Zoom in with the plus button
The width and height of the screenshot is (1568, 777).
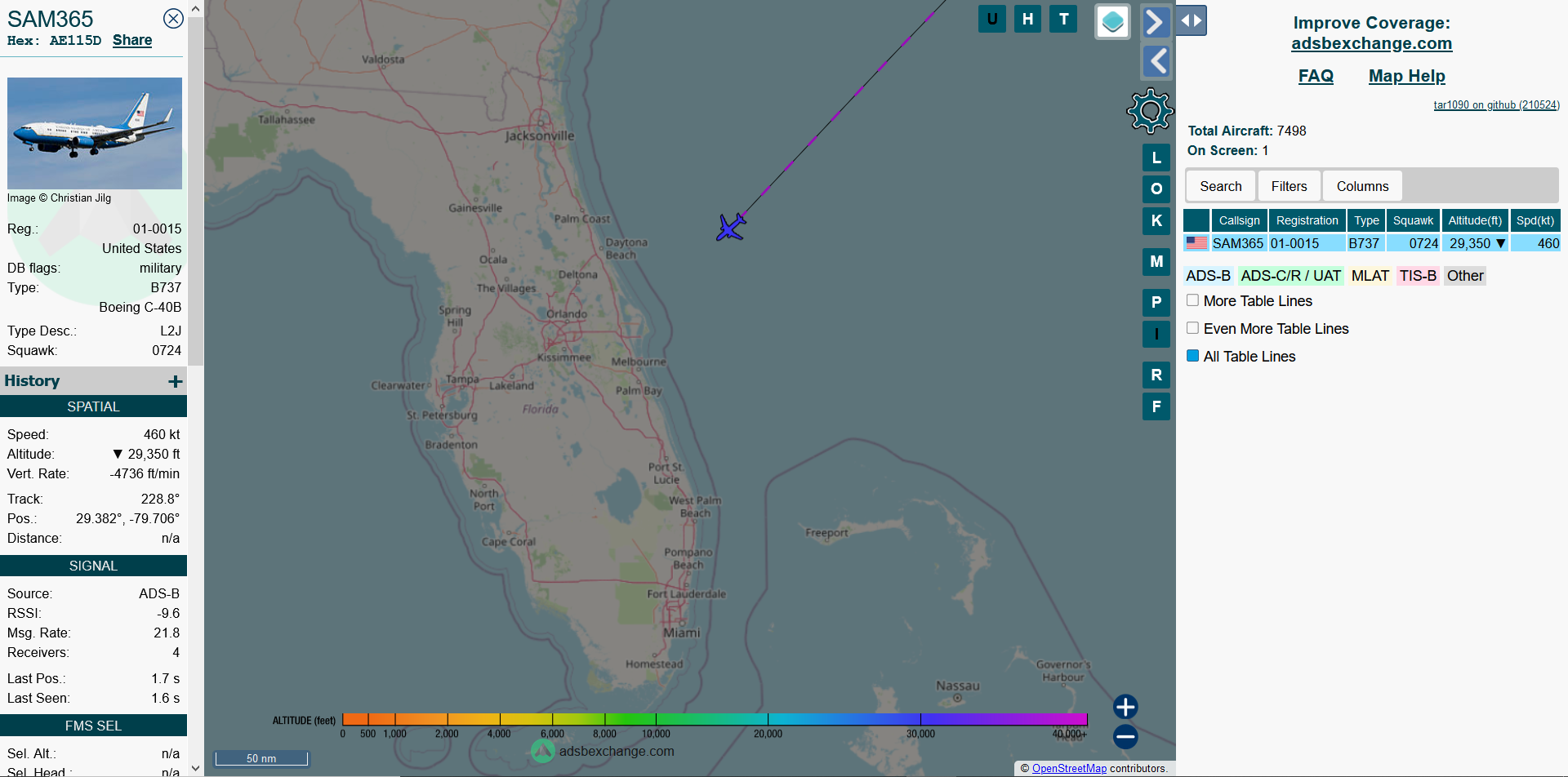click(1125, 707)
